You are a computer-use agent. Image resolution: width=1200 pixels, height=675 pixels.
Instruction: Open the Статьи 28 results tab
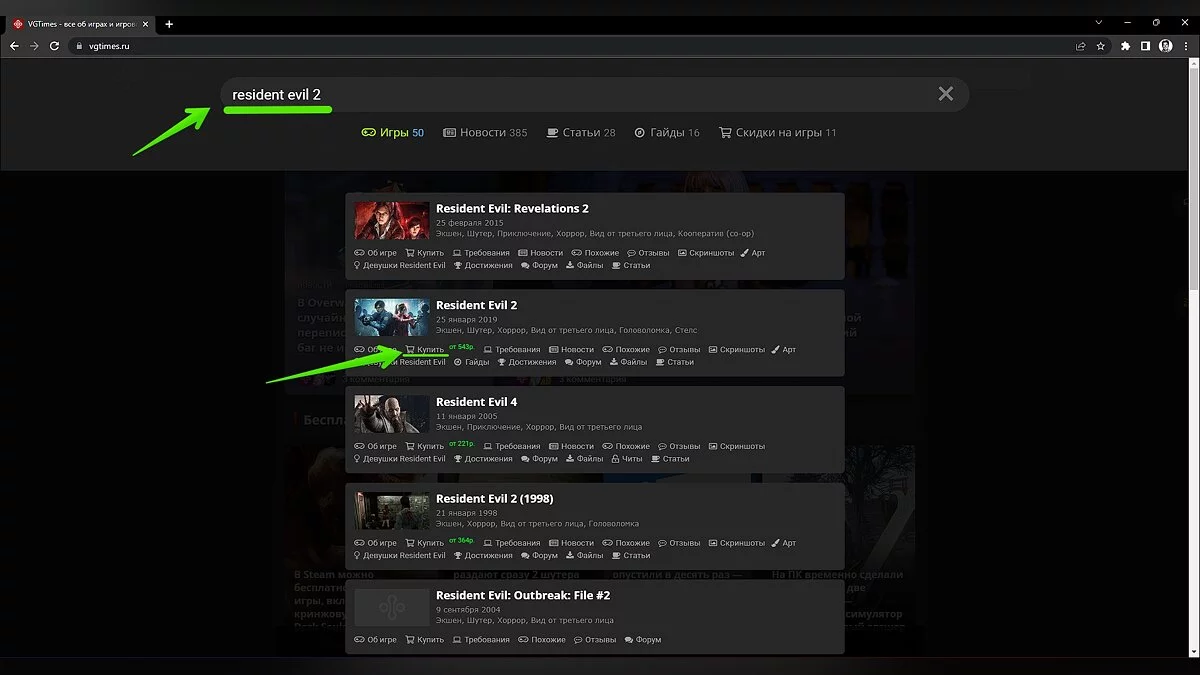pos(581,132)
